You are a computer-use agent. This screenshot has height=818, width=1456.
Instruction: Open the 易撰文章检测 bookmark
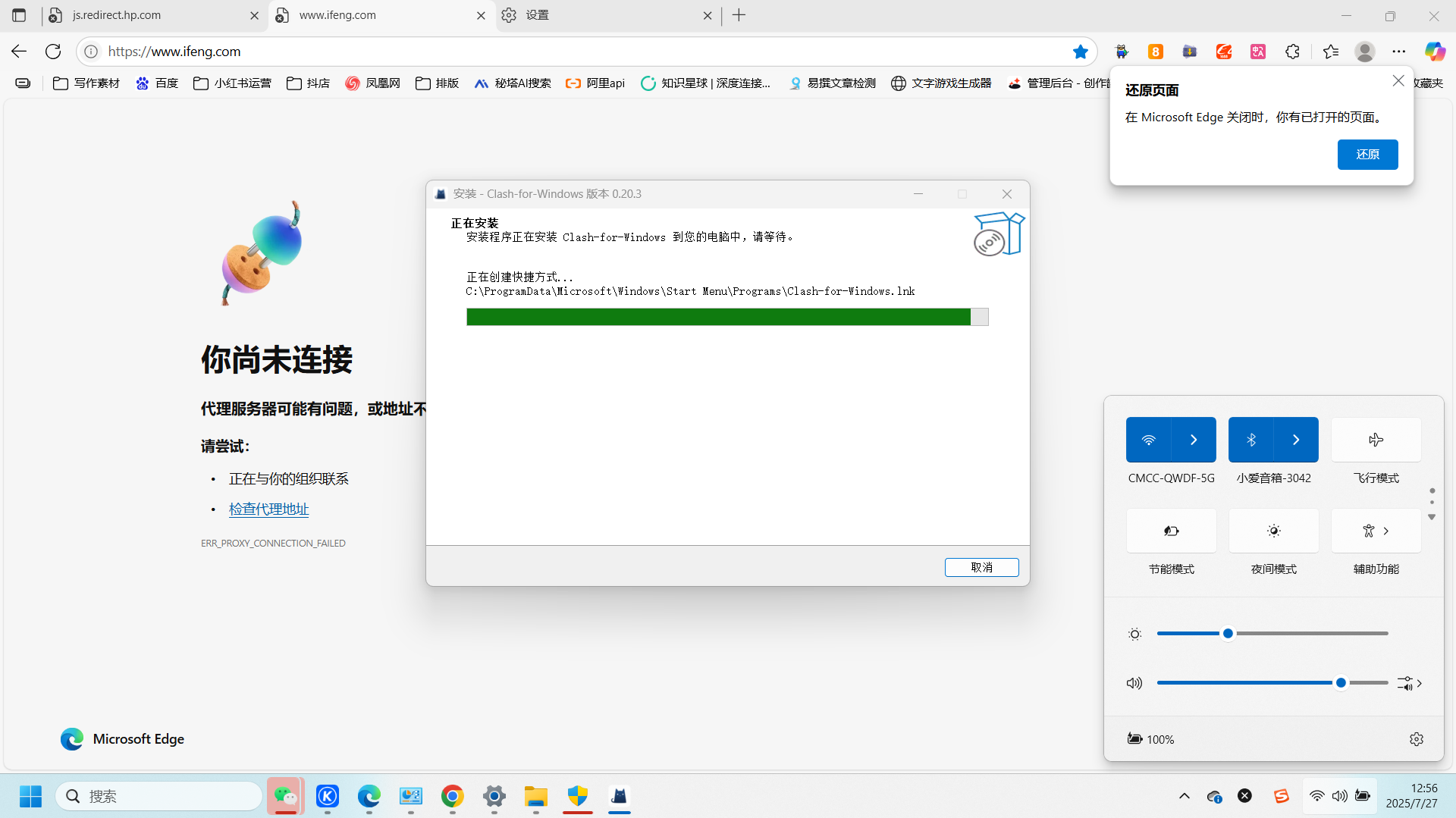832,83
